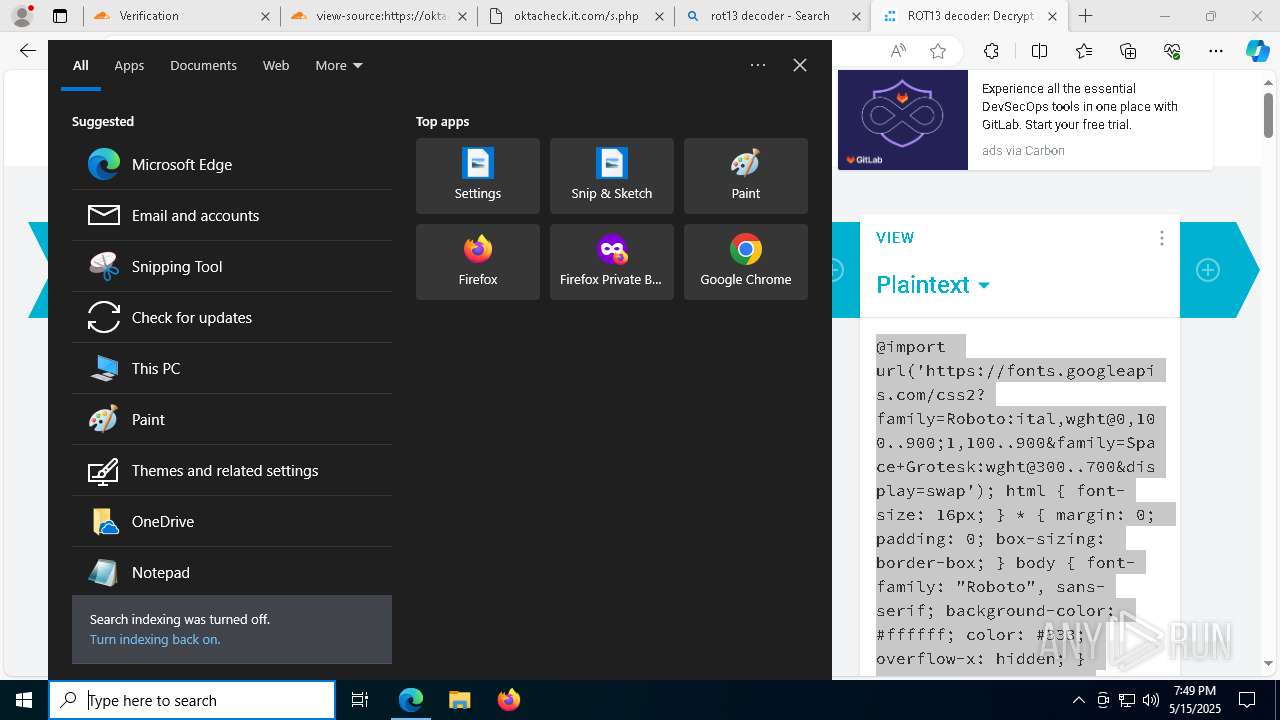Add page to favorites star
Viewport: 1280px width, 720px height.
938,51
